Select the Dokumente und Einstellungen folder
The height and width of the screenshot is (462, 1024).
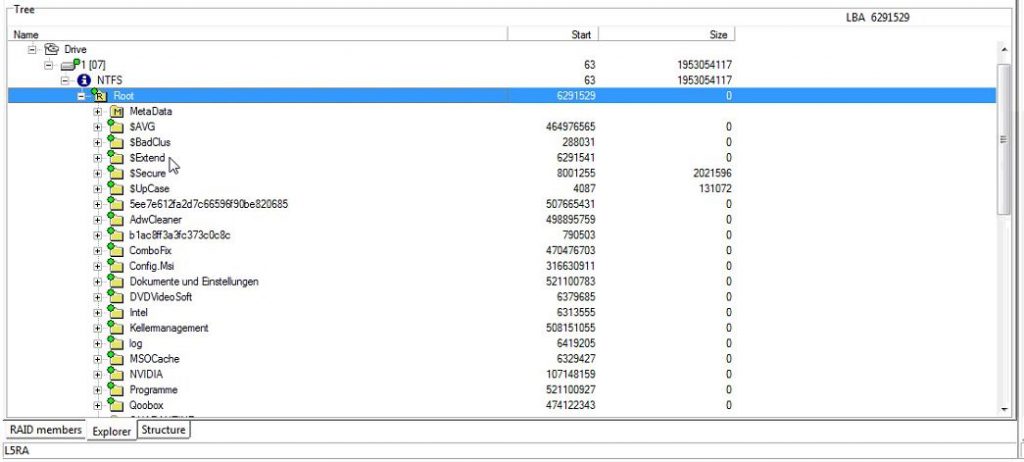point(194,282)
